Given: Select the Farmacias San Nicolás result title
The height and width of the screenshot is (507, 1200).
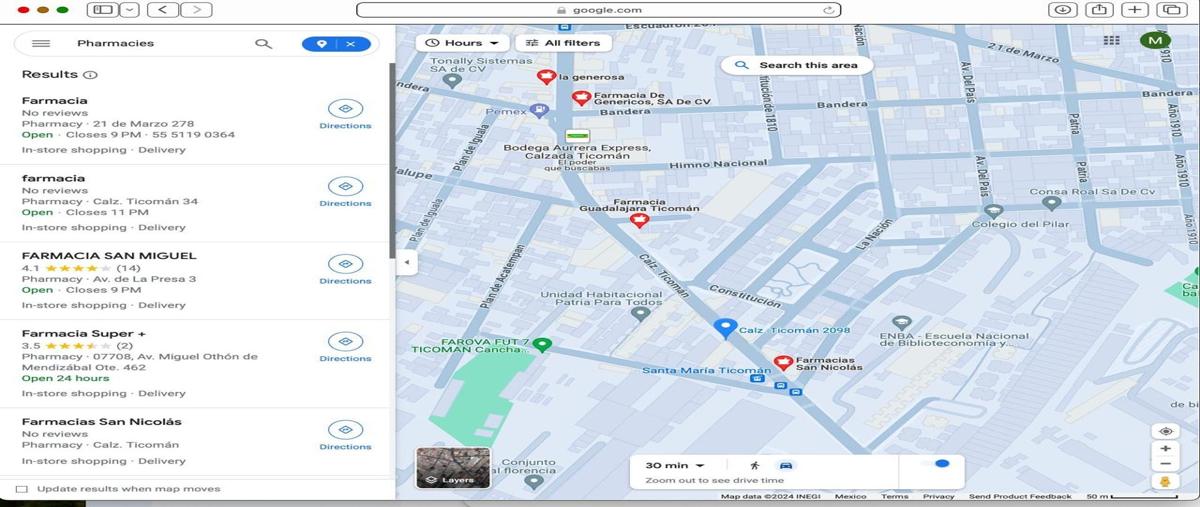Looking at the screenshot, I should (102, 422).
